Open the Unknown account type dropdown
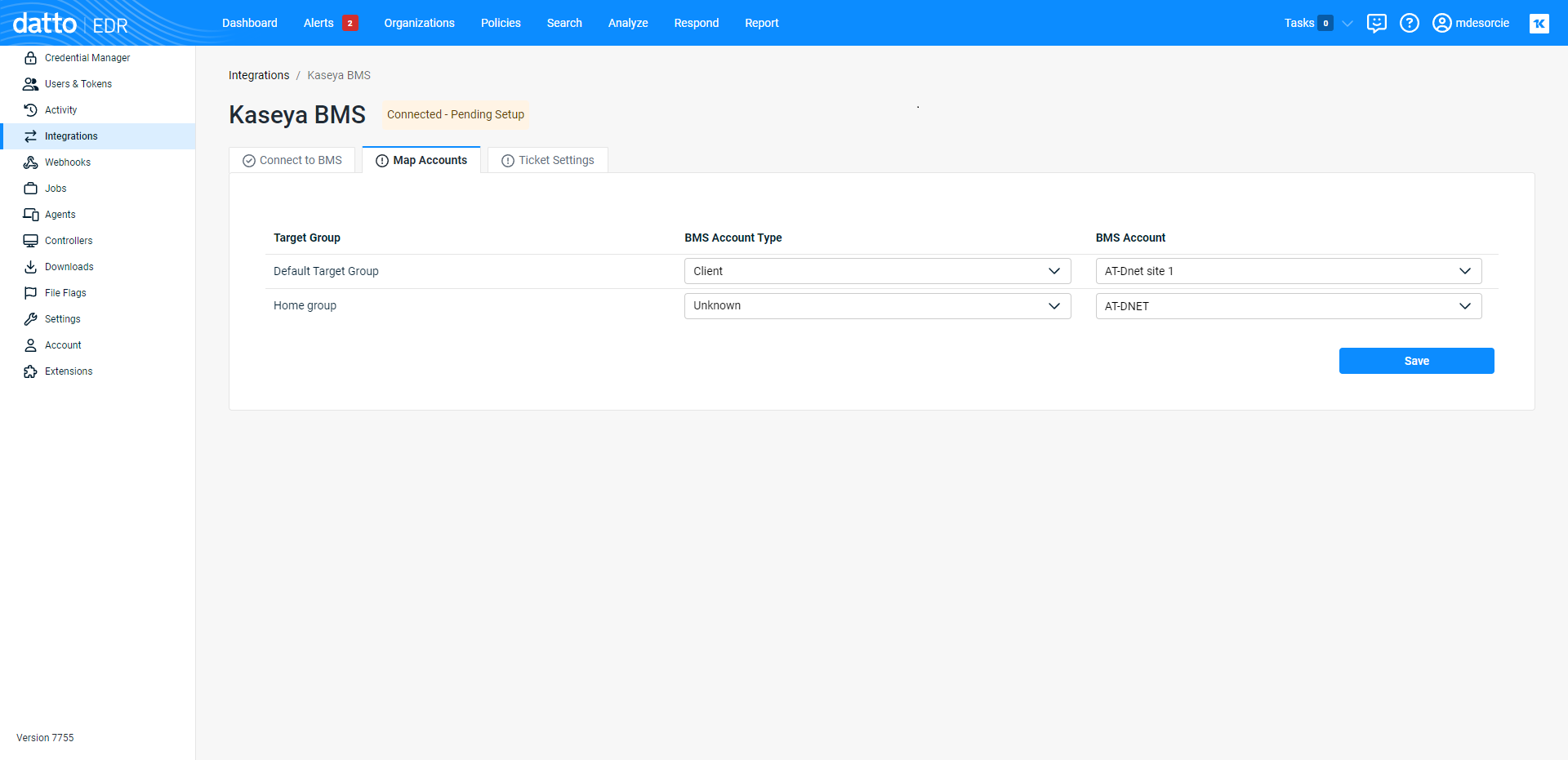Image resolution: width=1568 pixels, height=760 pixels. coord(877,306)
